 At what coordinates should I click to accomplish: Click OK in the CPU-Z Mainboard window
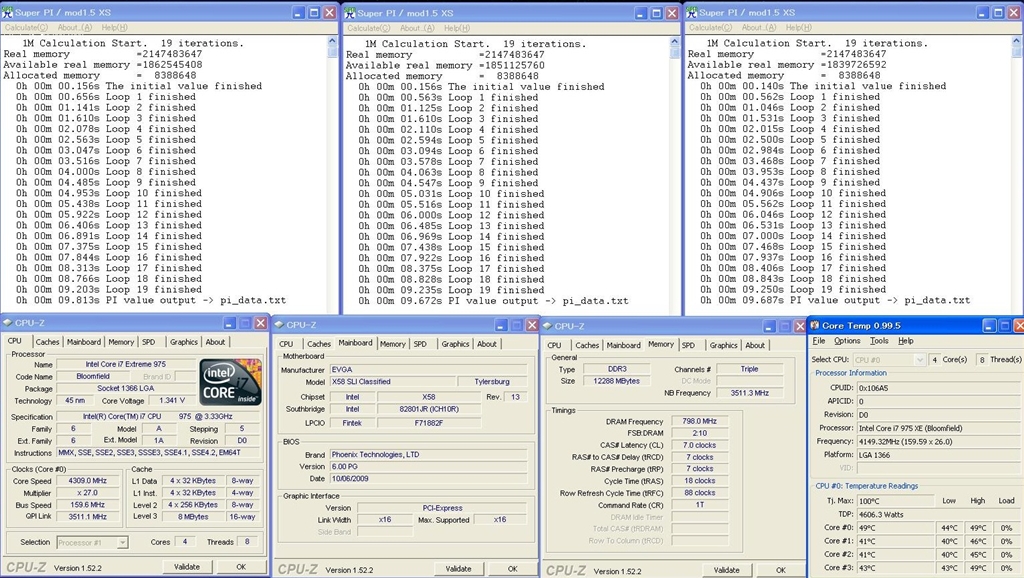tap(512, 568)
